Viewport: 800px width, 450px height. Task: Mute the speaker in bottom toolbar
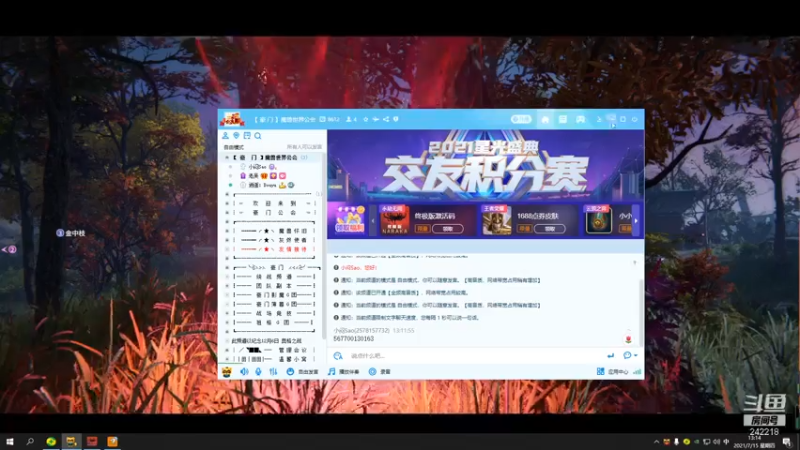pyautogui.click(x=244, y=371)
